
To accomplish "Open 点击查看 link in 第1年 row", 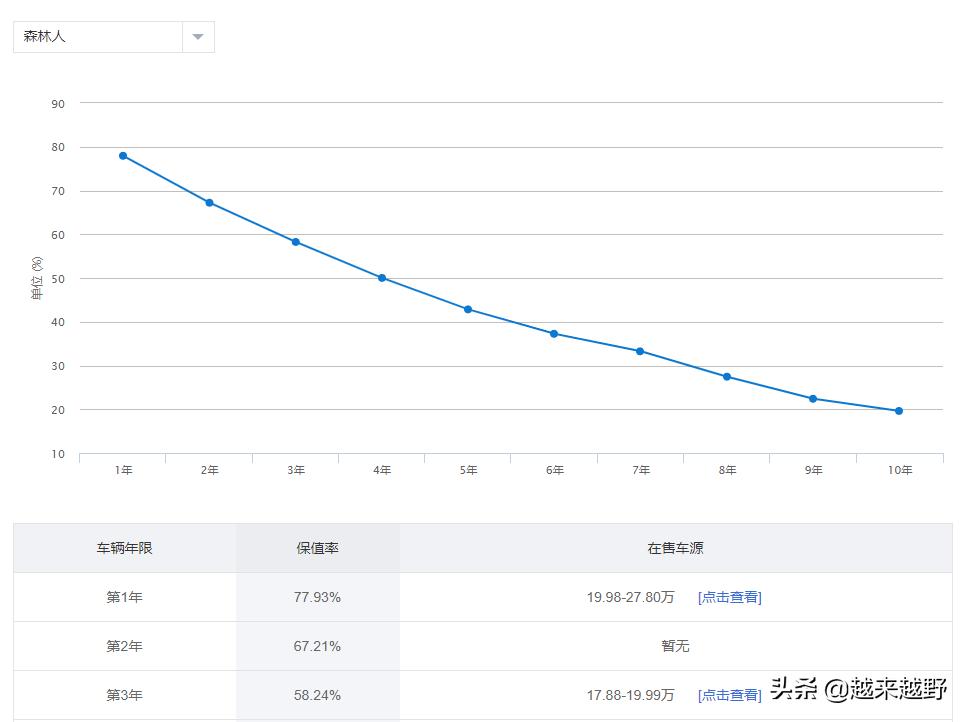I will [x=730, y=597].
